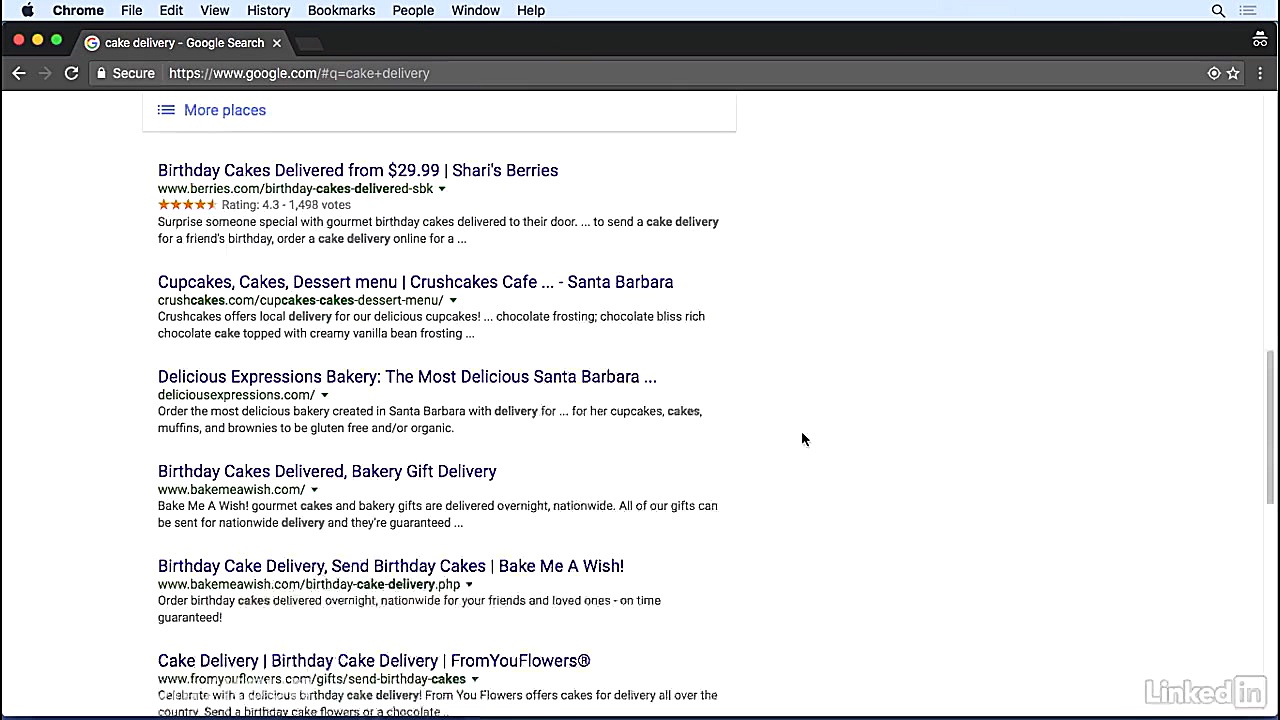The image size is (1280, 720).
Task: Close the cake delivery tab
Action: pos(277,43)
